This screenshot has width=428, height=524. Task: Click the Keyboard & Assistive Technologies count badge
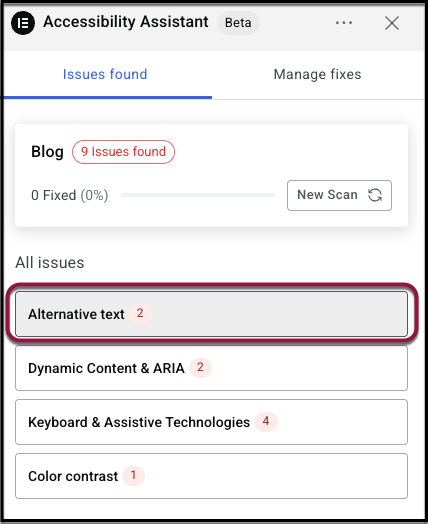(x=266, y=421)
